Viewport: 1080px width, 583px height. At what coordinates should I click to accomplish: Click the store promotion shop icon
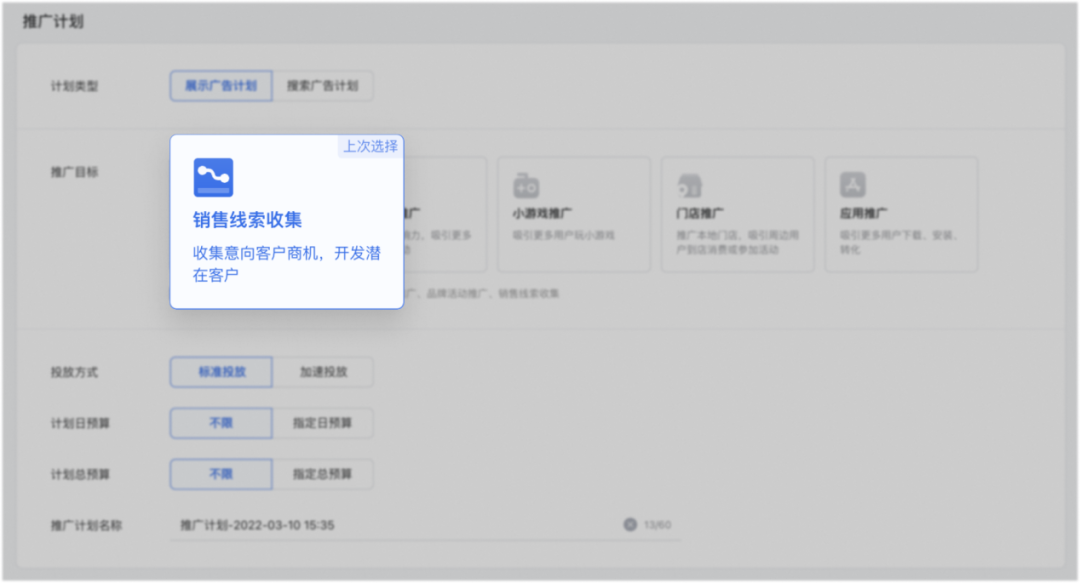click(x=689, y=185)
